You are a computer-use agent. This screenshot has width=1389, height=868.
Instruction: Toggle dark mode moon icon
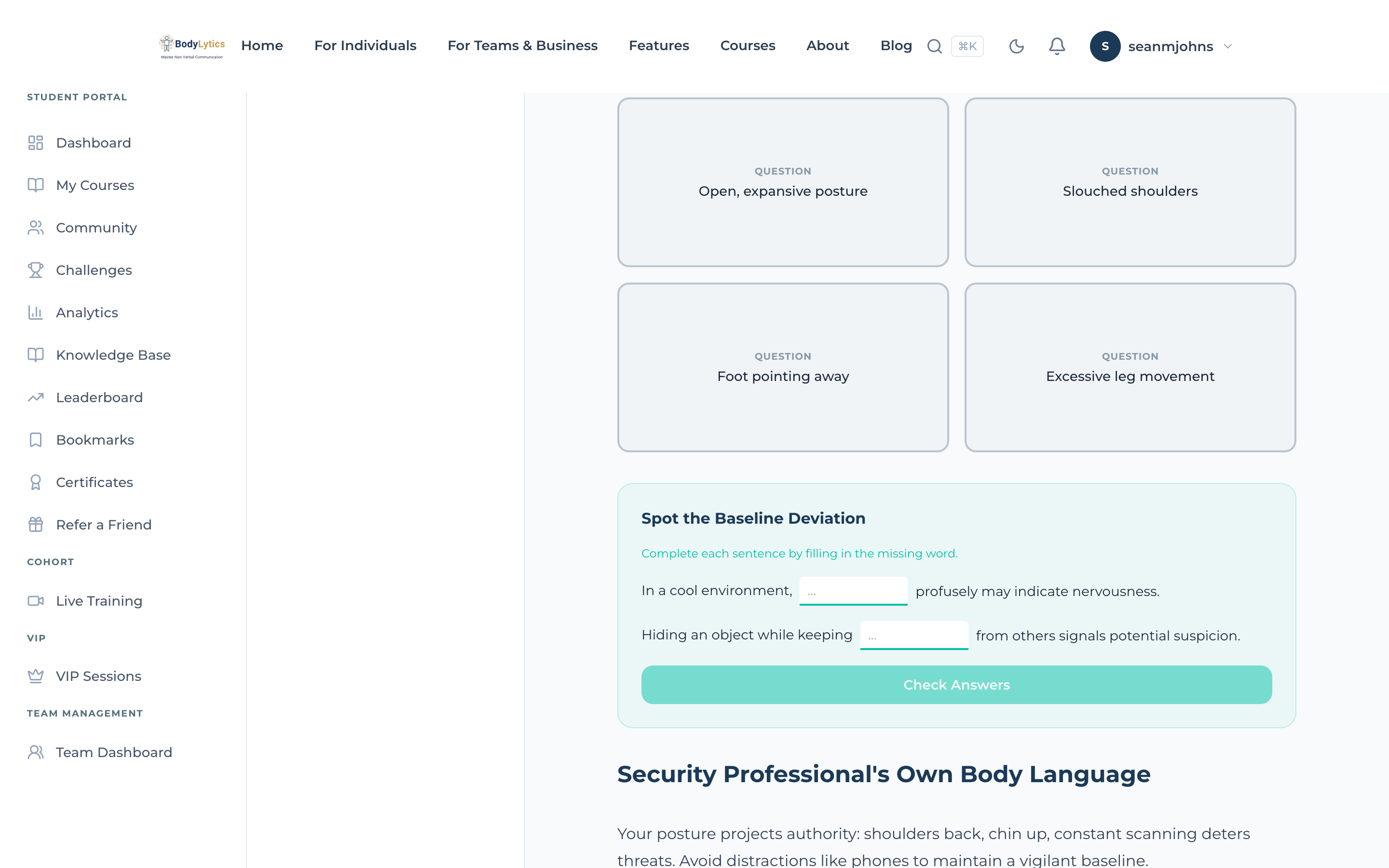coord(1017,46)
